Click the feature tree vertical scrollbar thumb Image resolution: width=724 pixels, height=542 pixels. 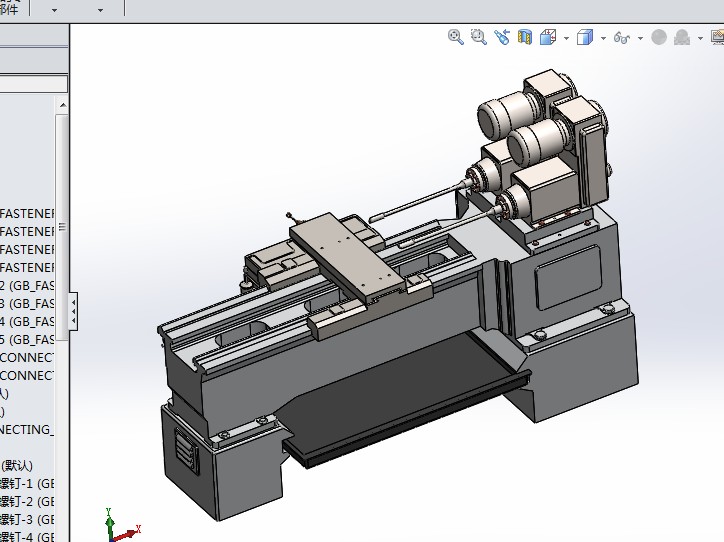click(62, 227)
